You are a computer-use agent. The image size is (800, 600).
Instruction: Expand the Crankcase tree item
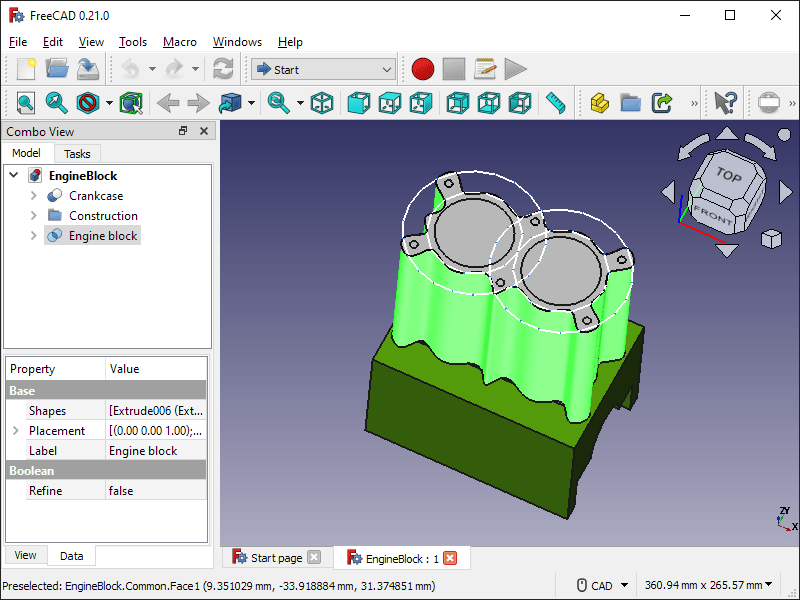pyautogui.click(x=32, y=195)
